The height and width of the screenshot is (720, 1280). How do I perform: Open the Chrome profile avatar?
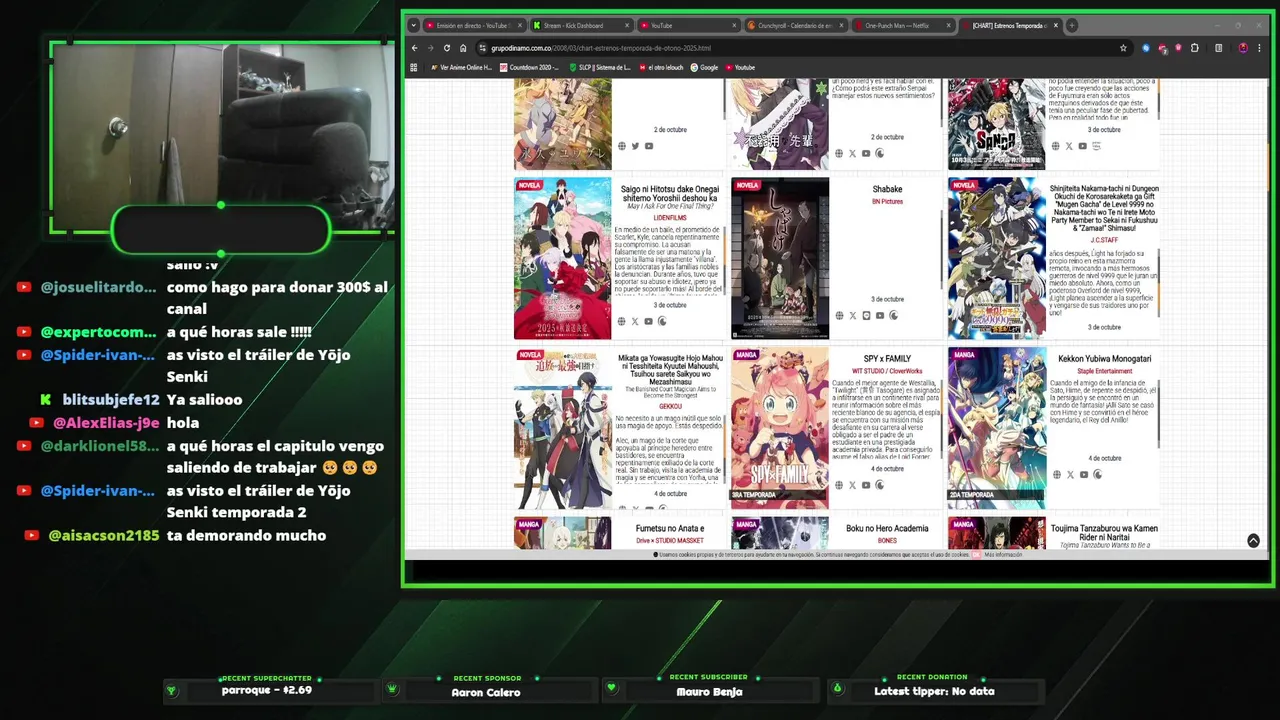click(1243, 48)
